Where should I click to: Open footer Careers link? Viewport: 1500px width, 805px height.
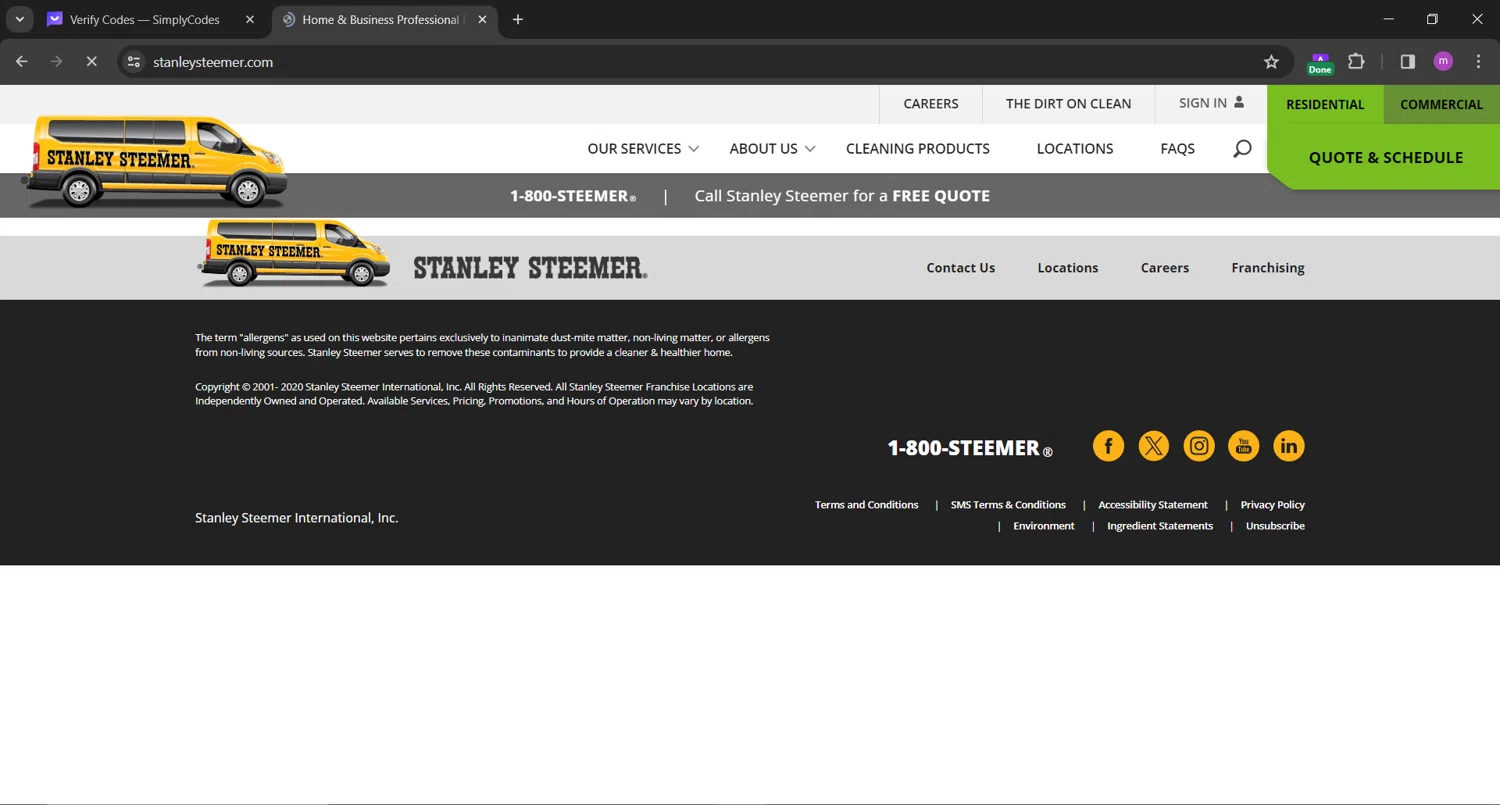(1165, 268)
